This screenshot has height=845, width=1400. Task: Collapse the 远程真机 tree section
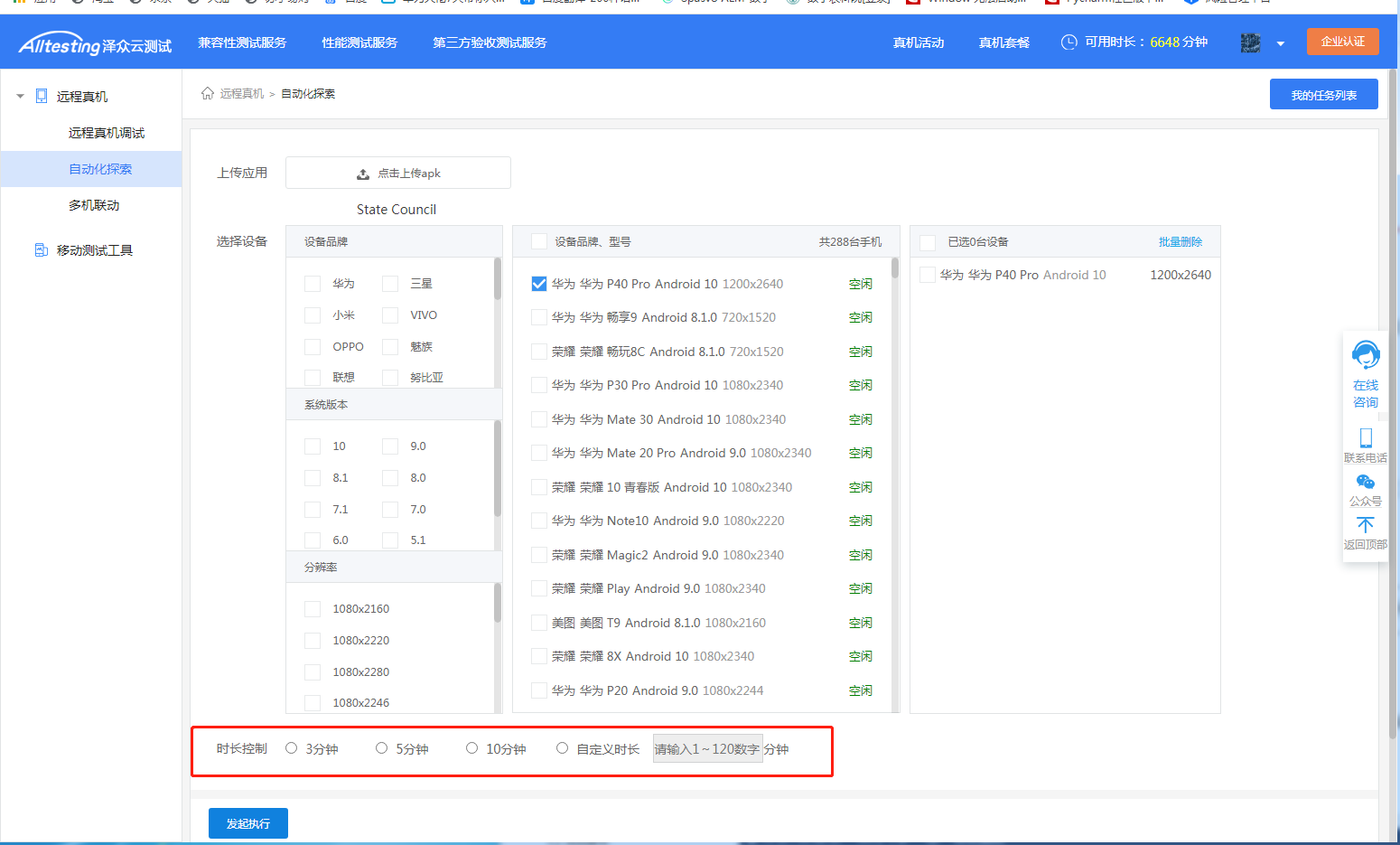(20, 96)
